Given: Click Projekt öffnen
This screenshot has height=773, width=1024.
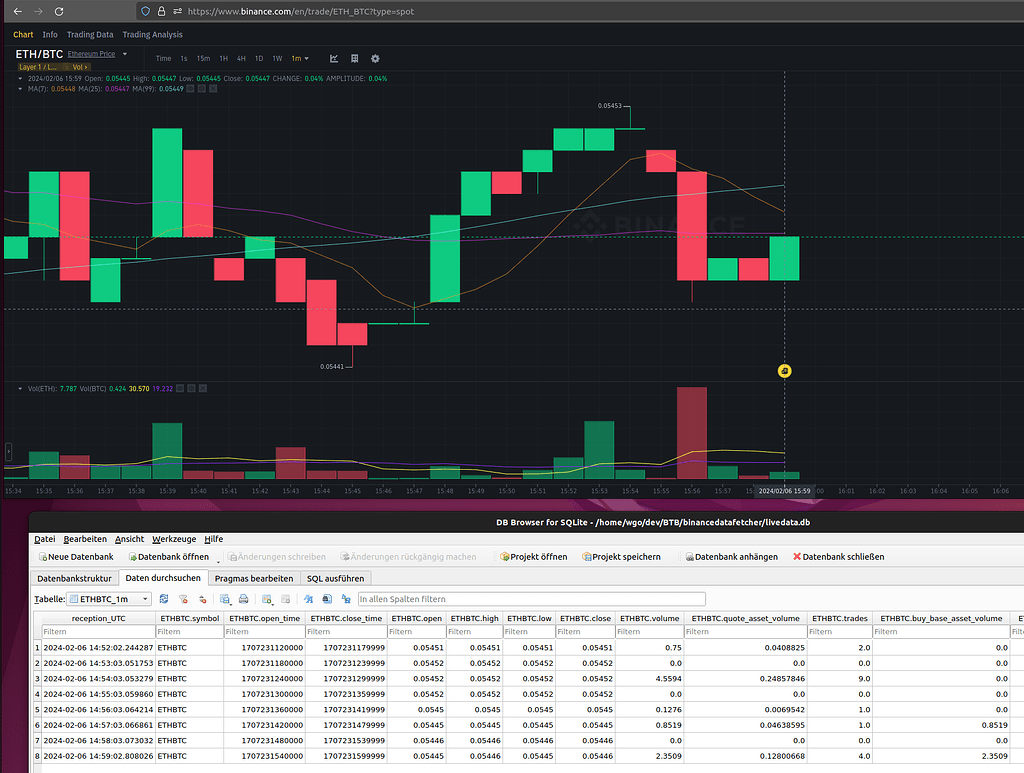Looking at the screenshot, I should tap(533, 557).
